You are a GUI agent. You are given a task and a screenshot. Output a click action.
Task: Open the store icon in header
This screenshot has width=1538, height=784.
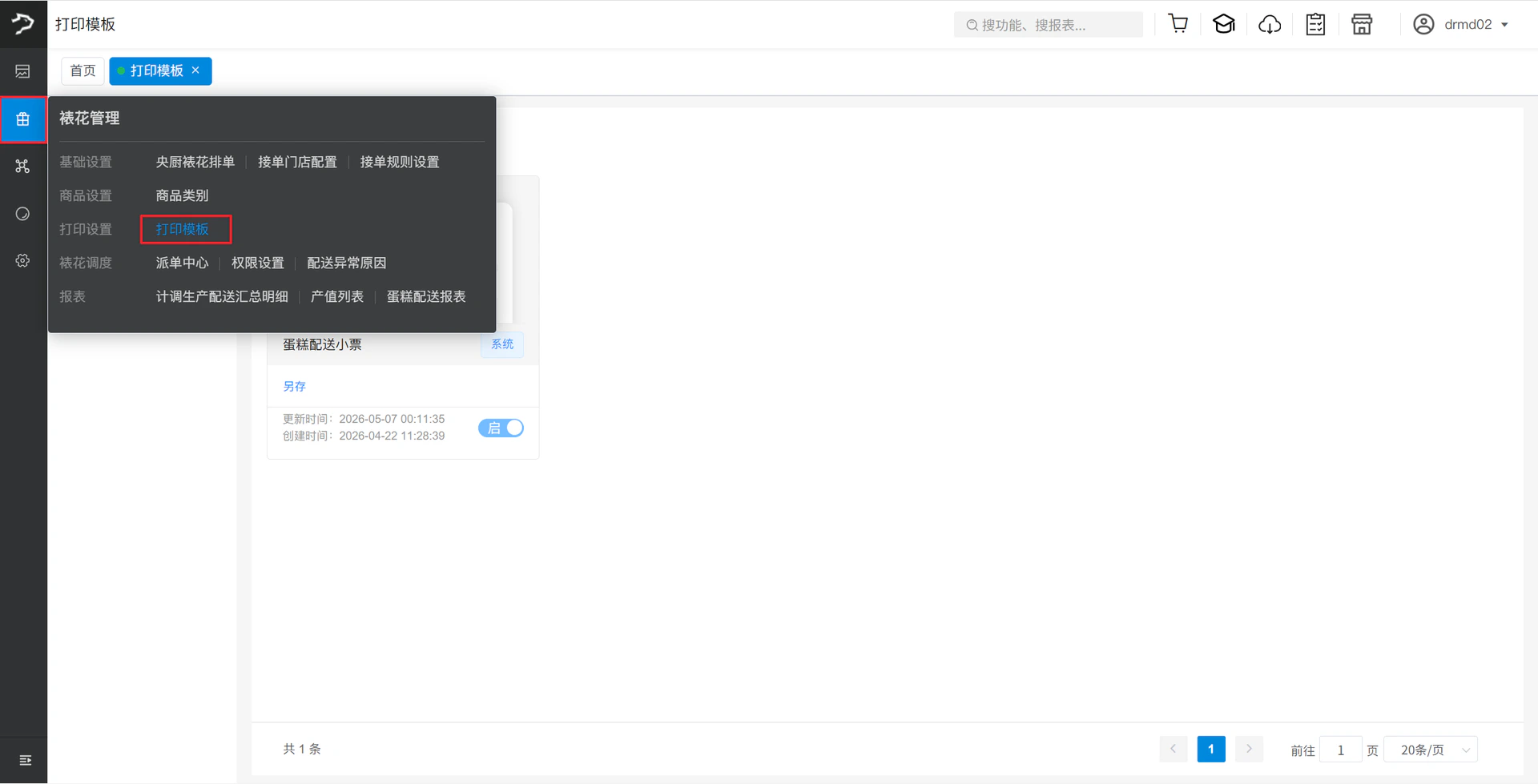point(1362,24)
